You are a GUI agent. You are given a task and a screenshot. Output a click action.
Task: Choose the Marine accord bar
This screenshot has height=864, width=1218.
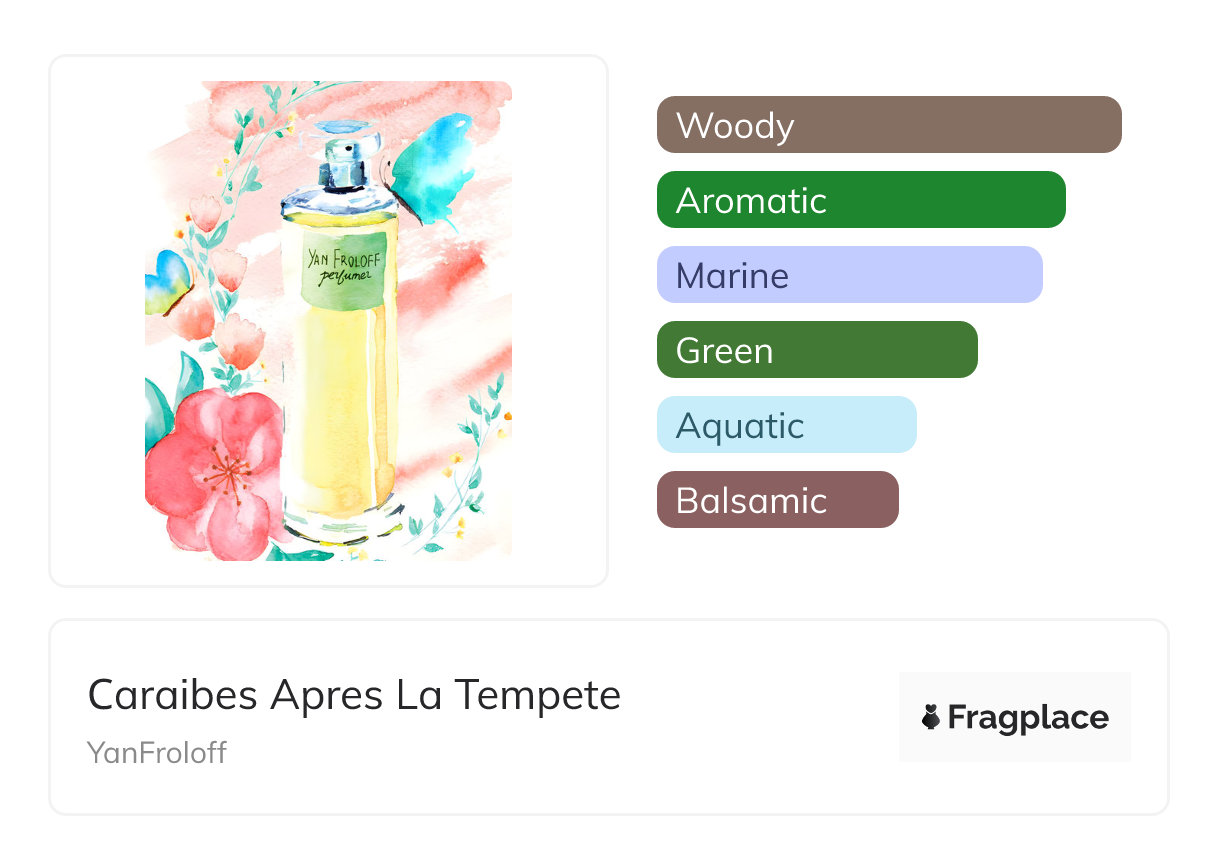849,275
